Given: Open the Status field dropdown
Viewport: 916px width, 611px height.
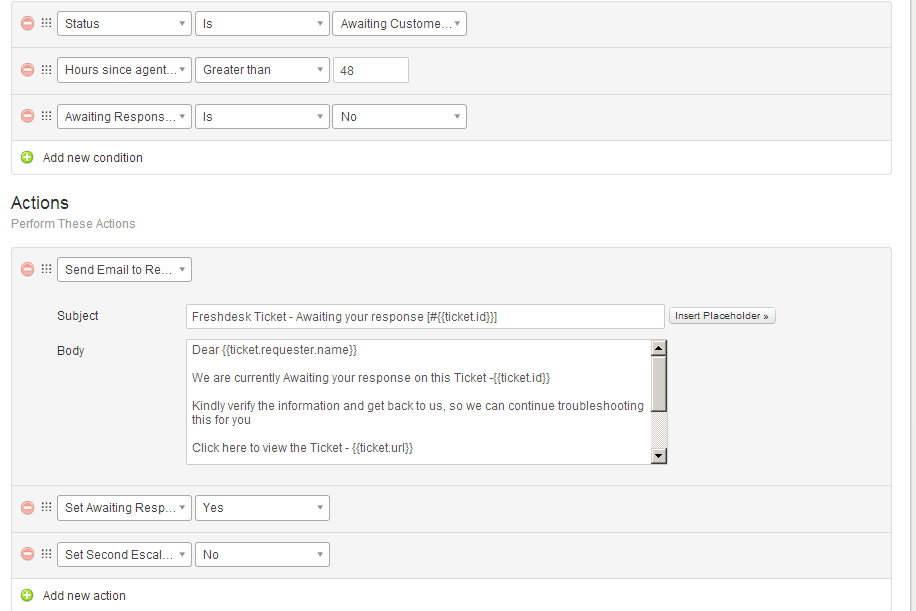Looking at the screenshot, I should tap(124, 23).
